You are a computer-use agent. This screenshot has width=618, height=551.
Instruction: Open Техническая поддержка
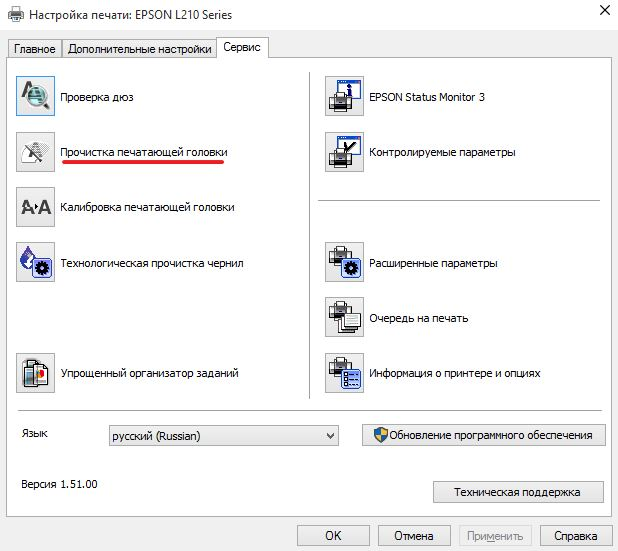click(518, 492)
